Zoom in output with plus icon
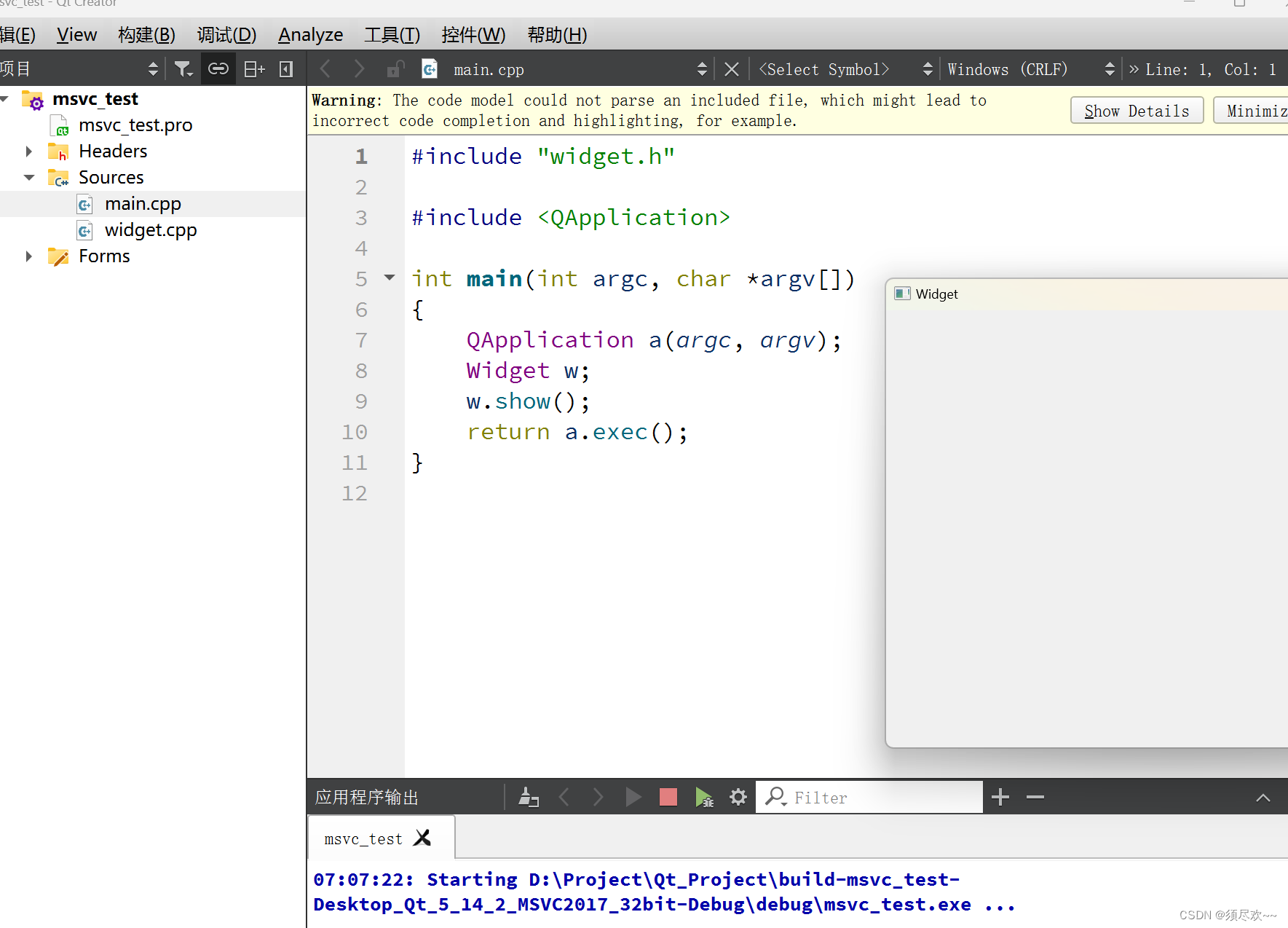Image resolution: width=1288 pixels, height=928 pixels. (1000, 797)
